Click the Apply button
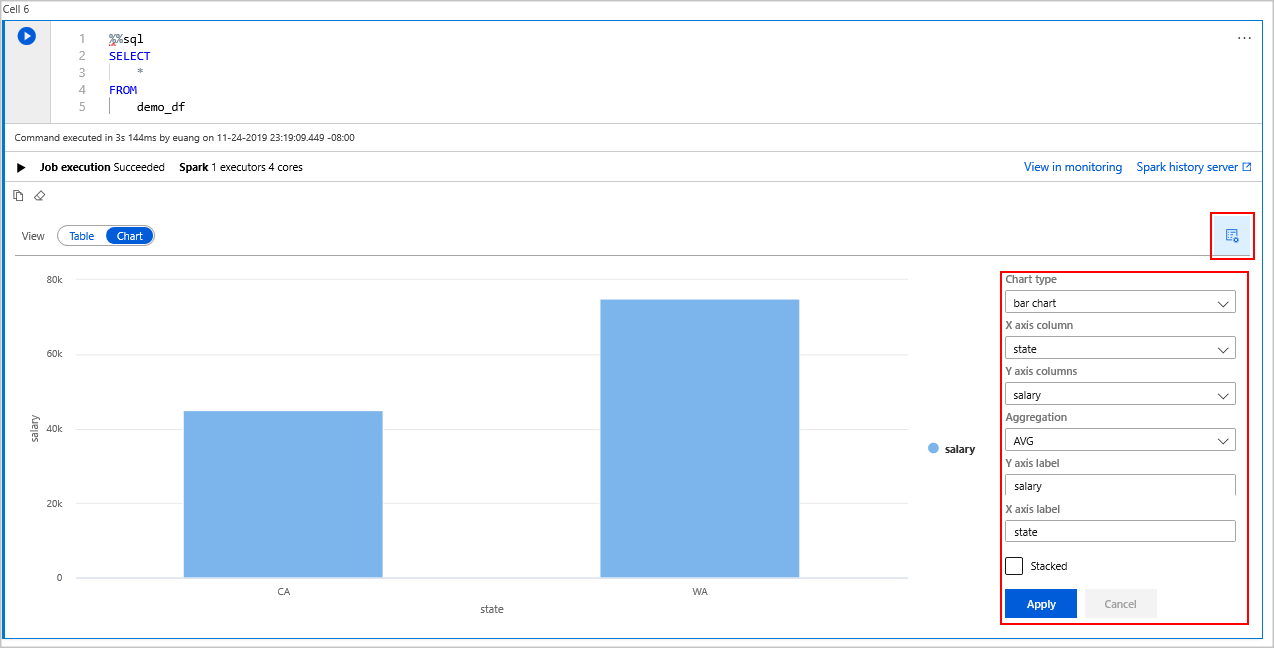The image size is (1274, 648). point(1040,603)
